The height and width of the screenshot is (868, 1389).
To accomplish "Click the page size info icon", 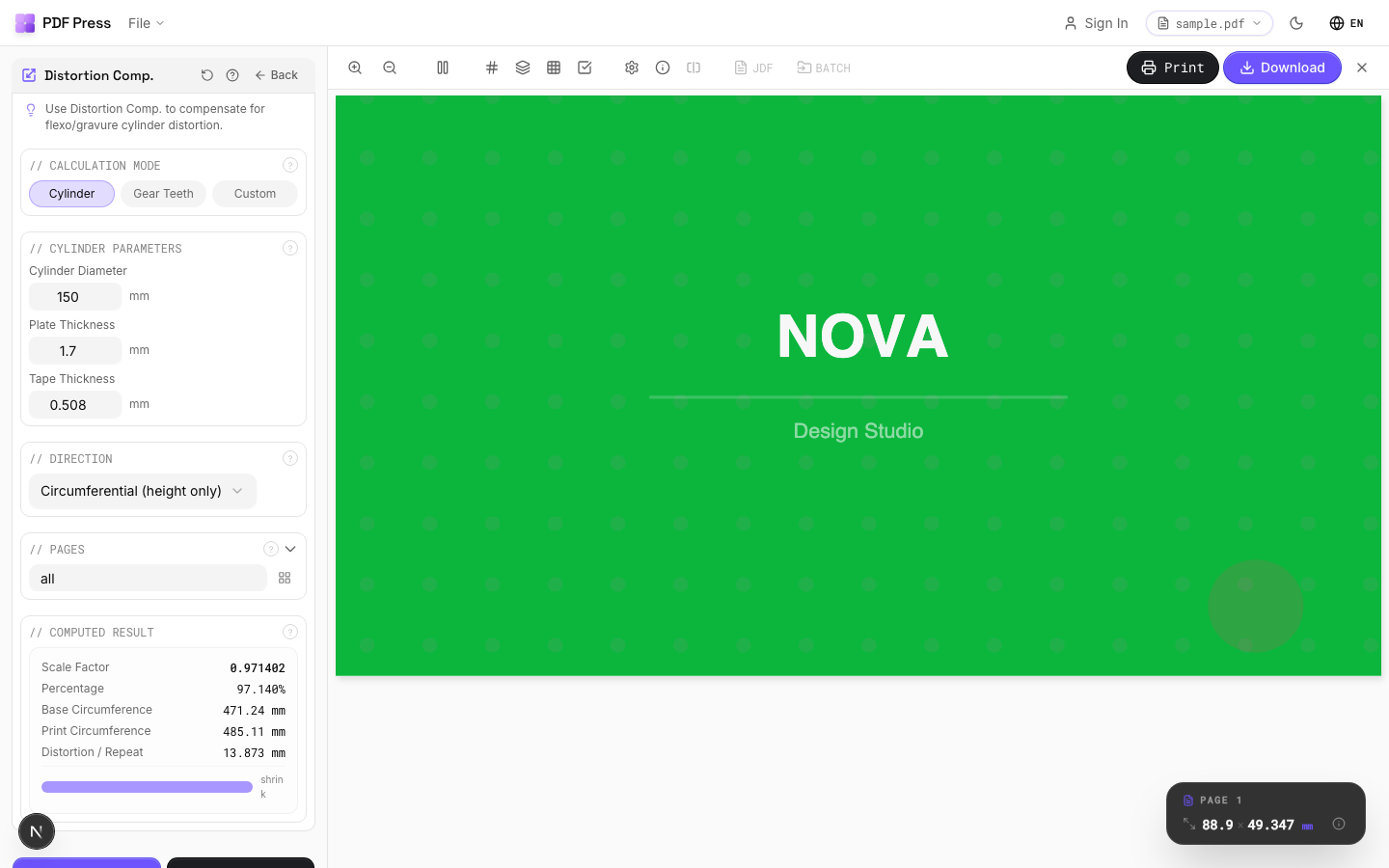I will pos(1339,824).
